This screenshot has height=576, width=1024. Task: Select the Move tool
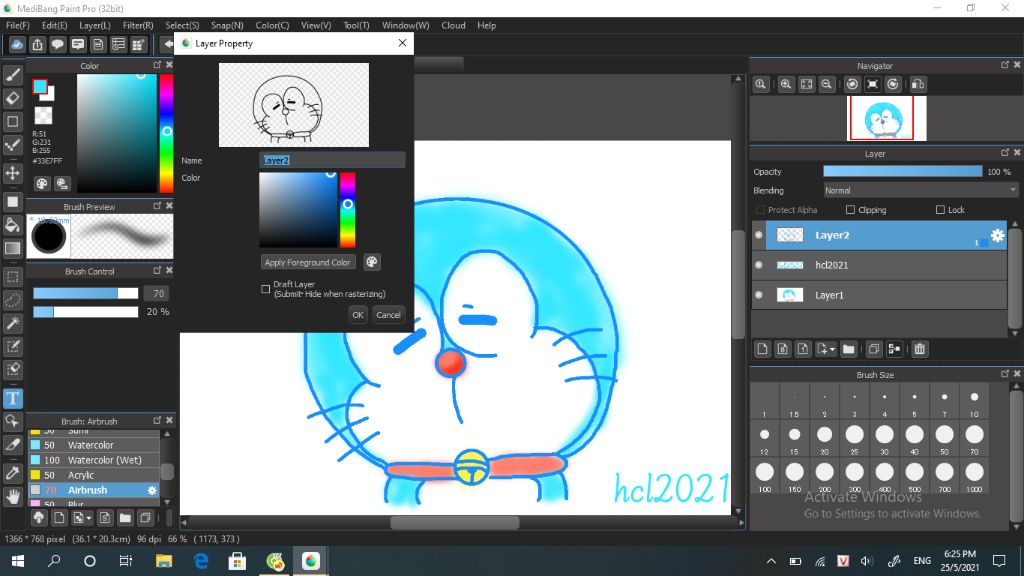[x=12, y=173]
